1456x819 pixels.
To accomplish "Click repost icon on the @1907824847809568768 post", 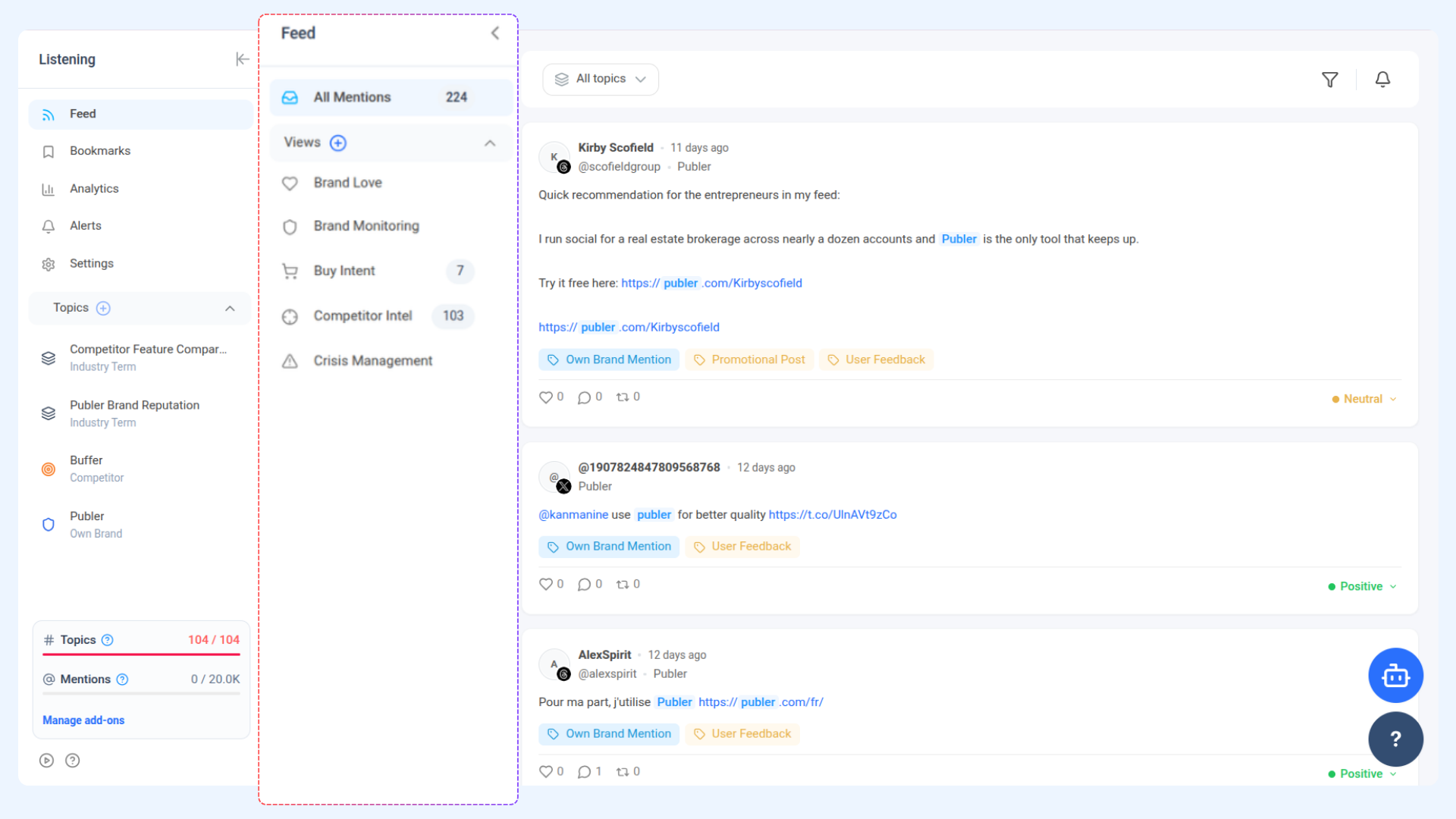I will coord(623,584).
